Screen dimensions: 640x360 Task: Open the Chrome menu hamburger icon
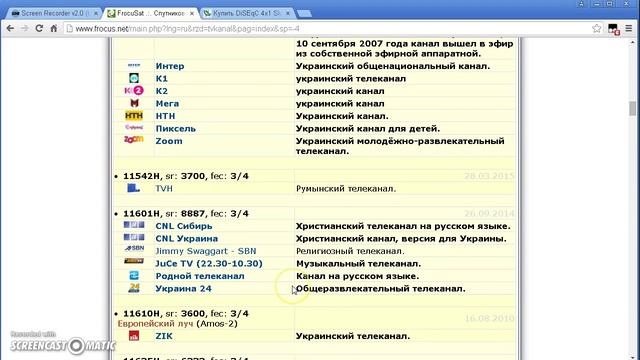coord(629,28)
